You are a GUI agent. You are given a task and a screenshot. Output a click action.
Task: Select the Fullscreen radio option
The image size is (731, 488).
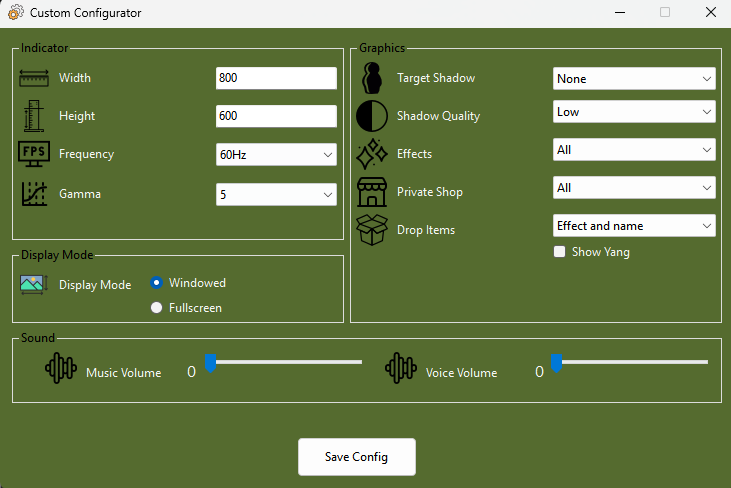tap(157, 308)
